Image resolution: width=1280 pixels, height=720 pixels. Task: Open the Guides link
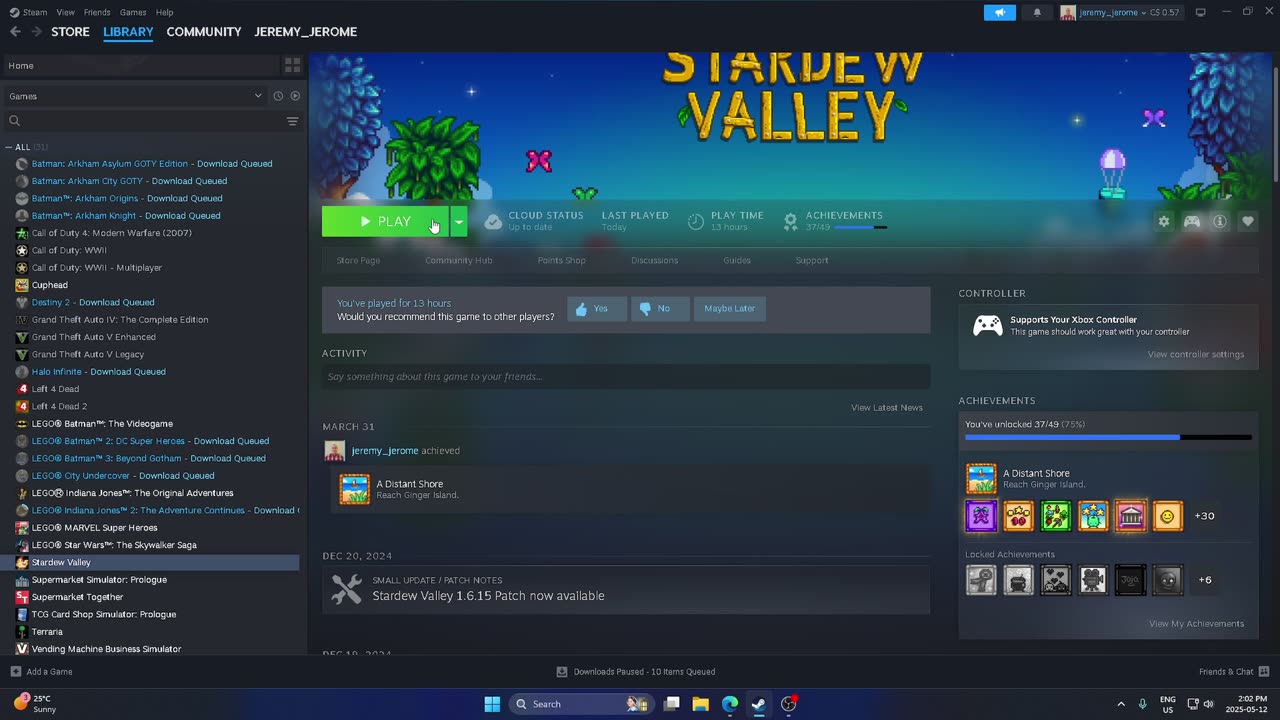737,260
